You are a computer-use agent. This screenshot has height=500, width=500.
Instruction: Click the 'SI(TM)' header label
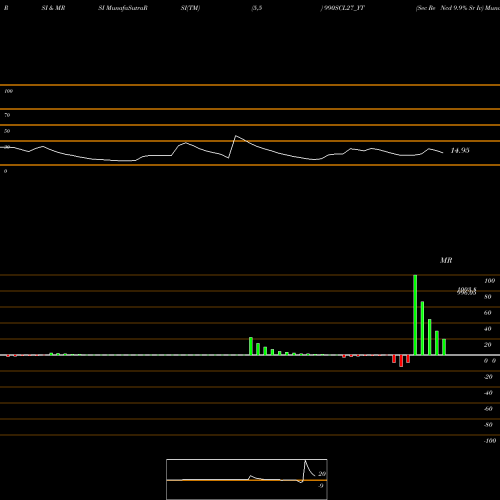[190, 8]
